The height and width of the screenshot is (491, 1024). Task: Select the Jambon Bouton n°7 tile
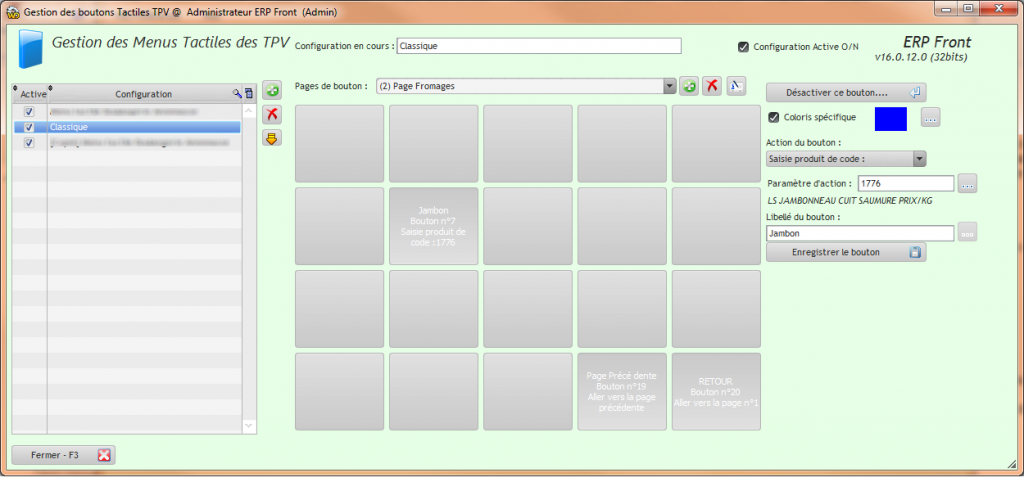pos(432,226)
